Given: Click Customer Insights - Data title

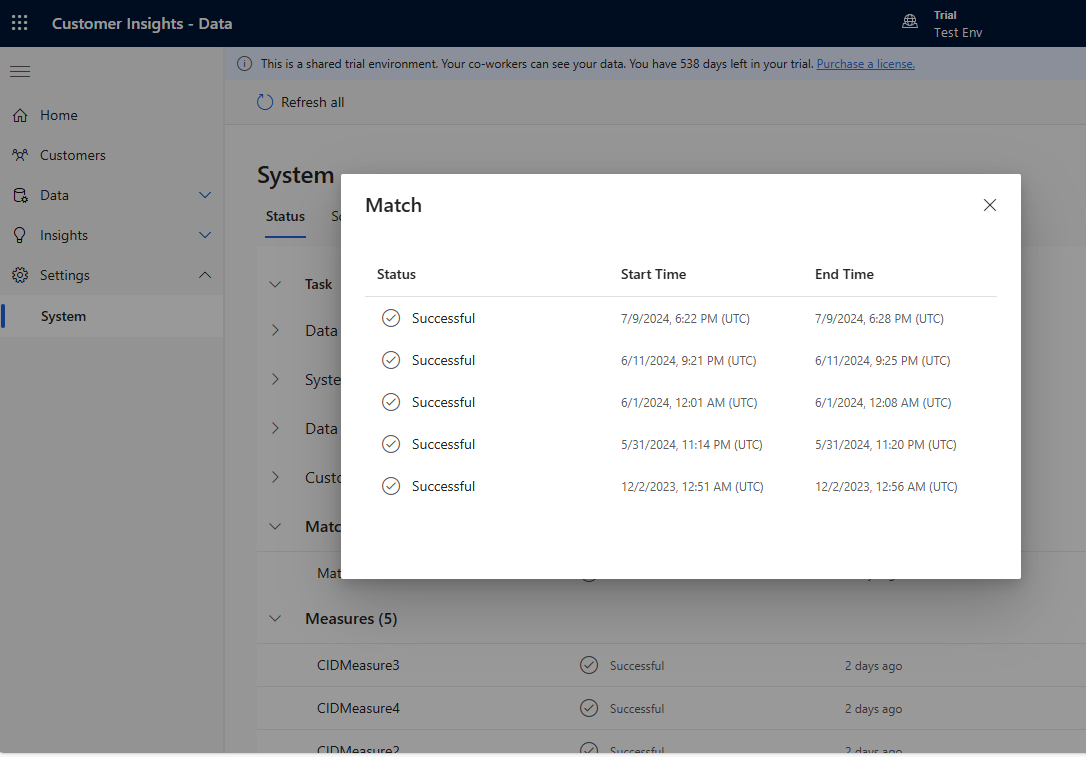Looking at the screenshot, I should pyautogui.click(x=142, y=24).
